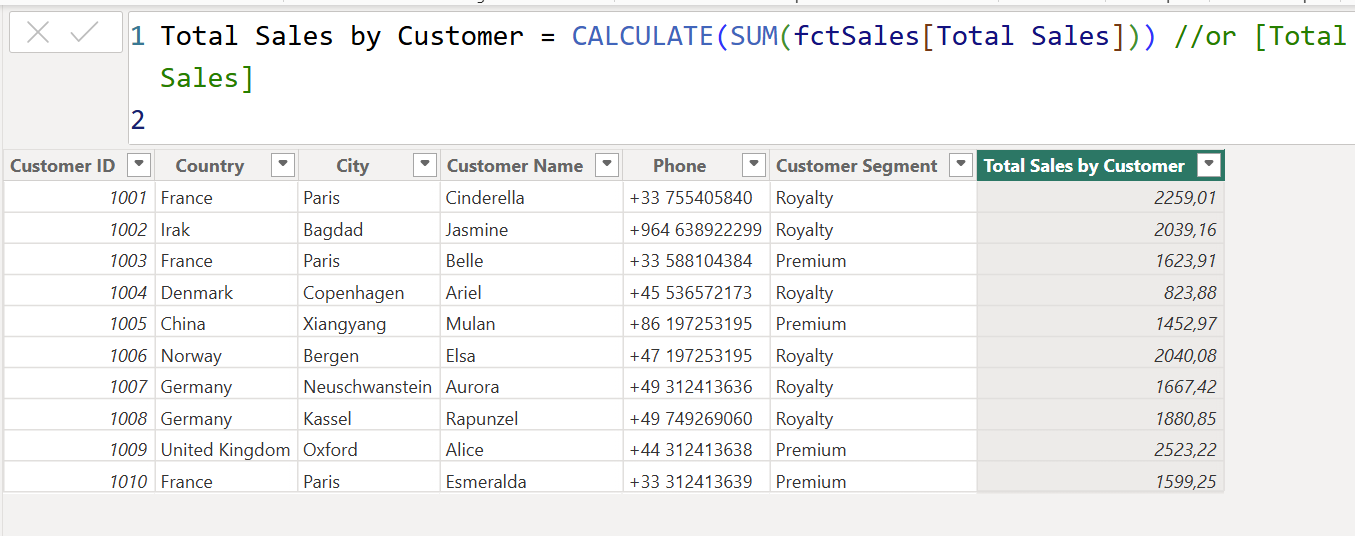Select the Neuschwanstein city cell
1355x536 pixels.
point(367,387)
